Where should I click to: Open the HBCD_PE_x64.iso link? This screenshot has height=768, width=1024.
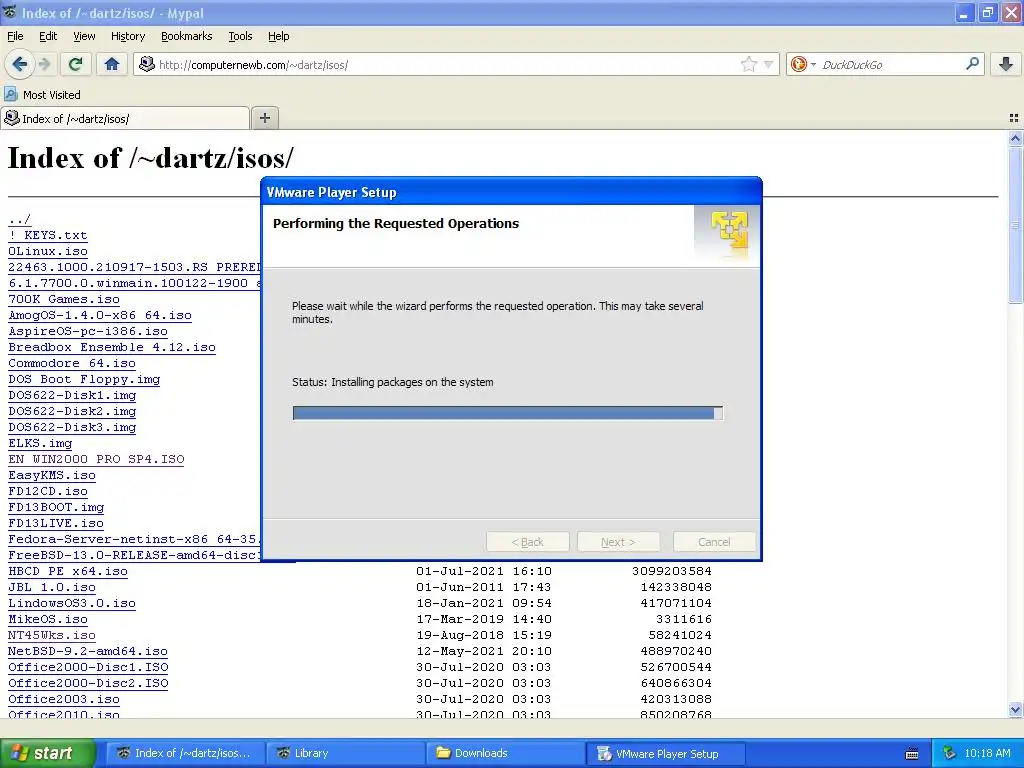tap(68, 571)
